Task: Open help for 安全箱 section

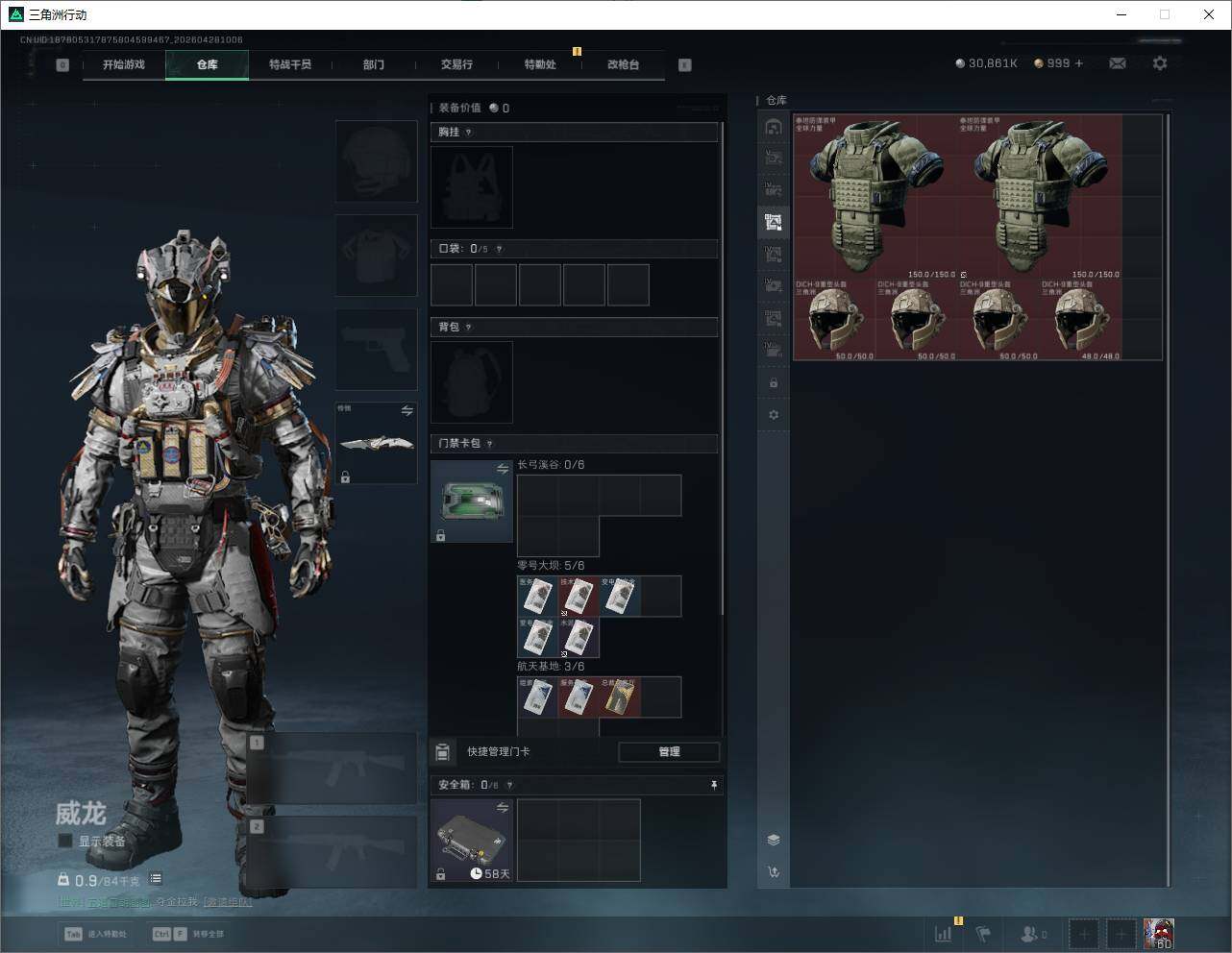Action: click(509, 785)
